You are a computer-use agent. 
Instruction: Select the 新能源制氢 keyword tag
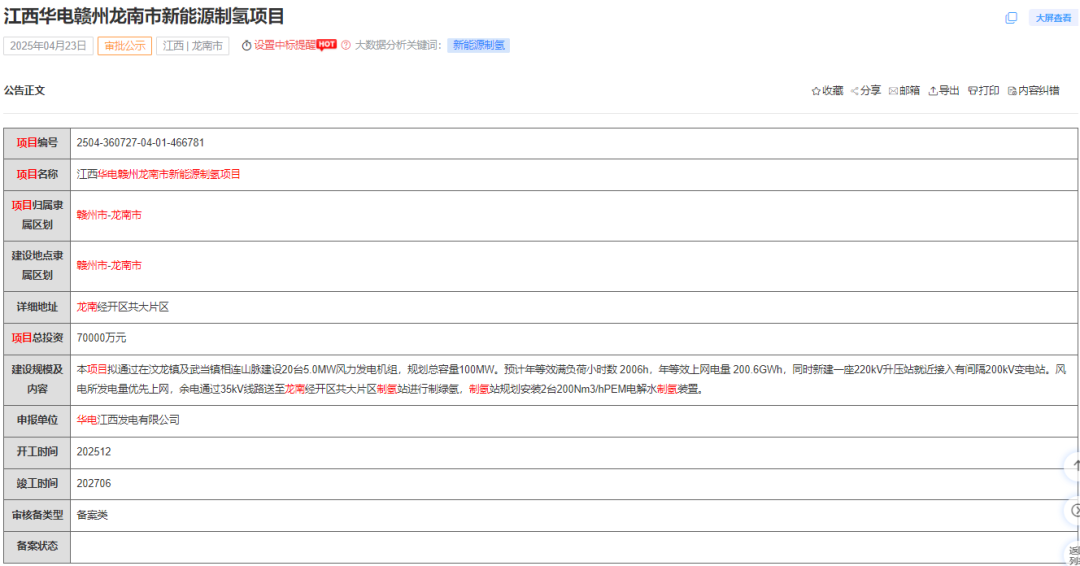(479, 45)
